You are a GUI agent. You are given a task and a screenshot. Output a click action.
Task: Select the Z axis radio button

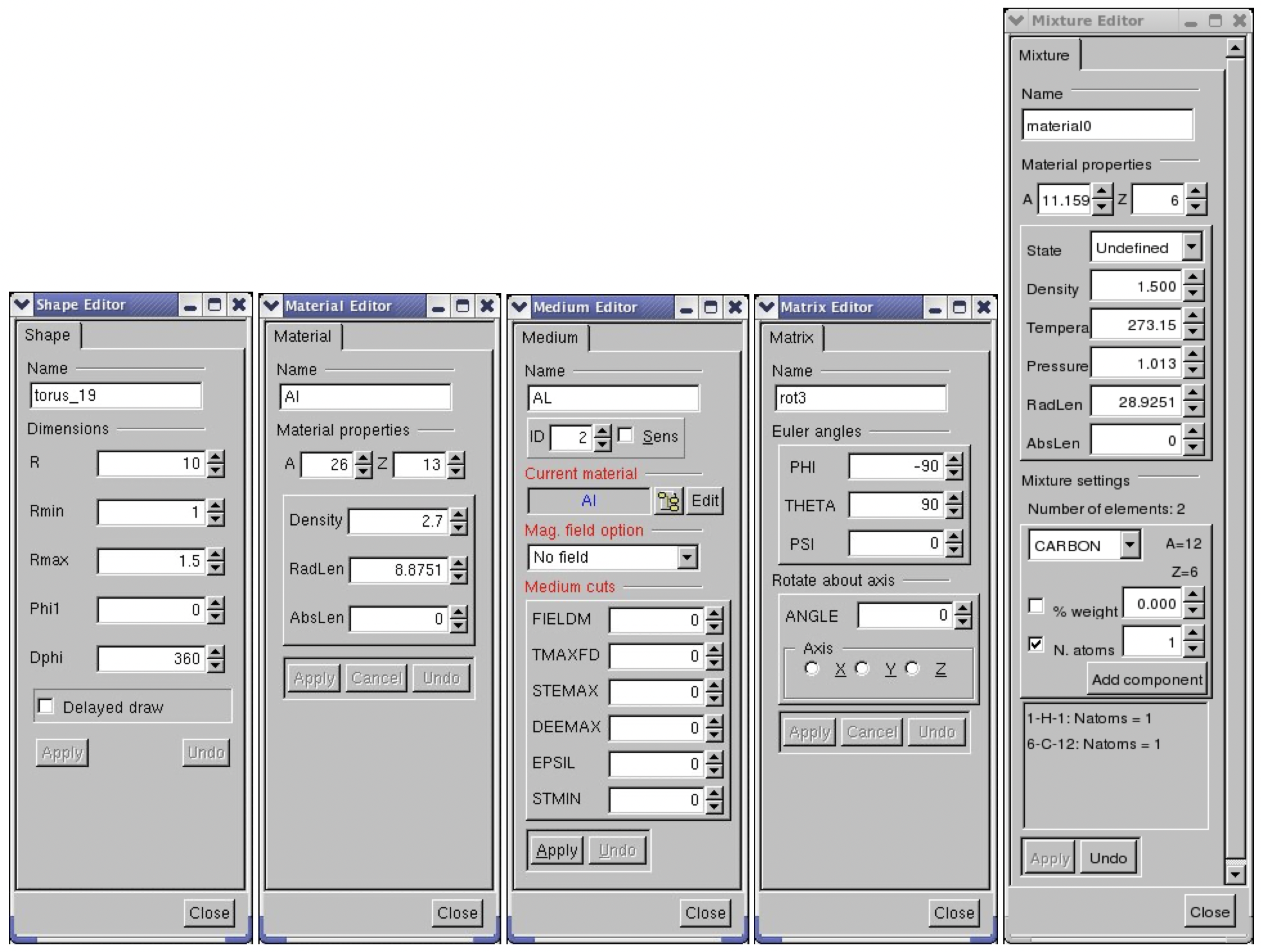coord(912,669)
